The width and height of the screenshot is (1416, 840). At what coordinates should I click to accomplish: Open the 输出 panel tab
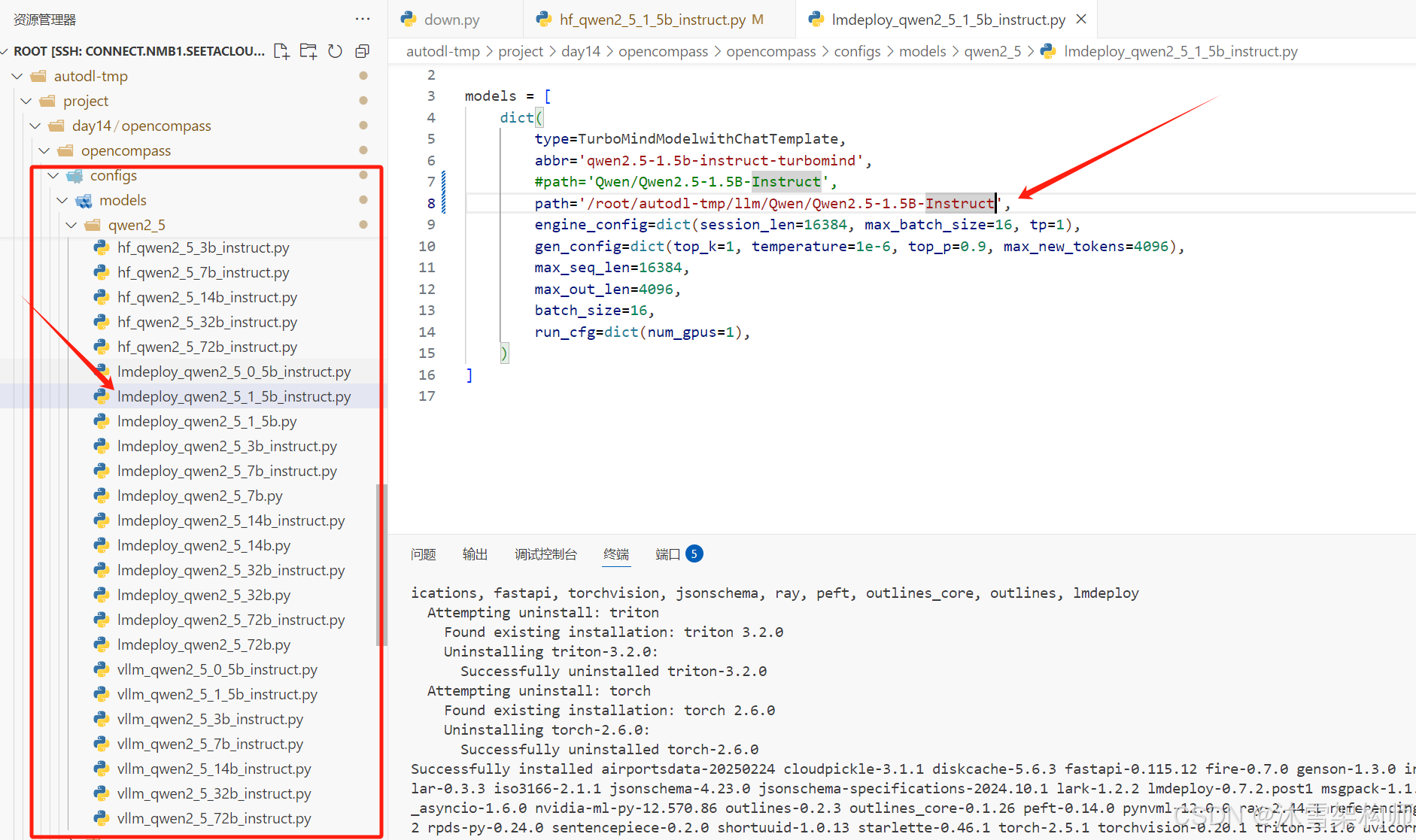click(x=475, y=554)
